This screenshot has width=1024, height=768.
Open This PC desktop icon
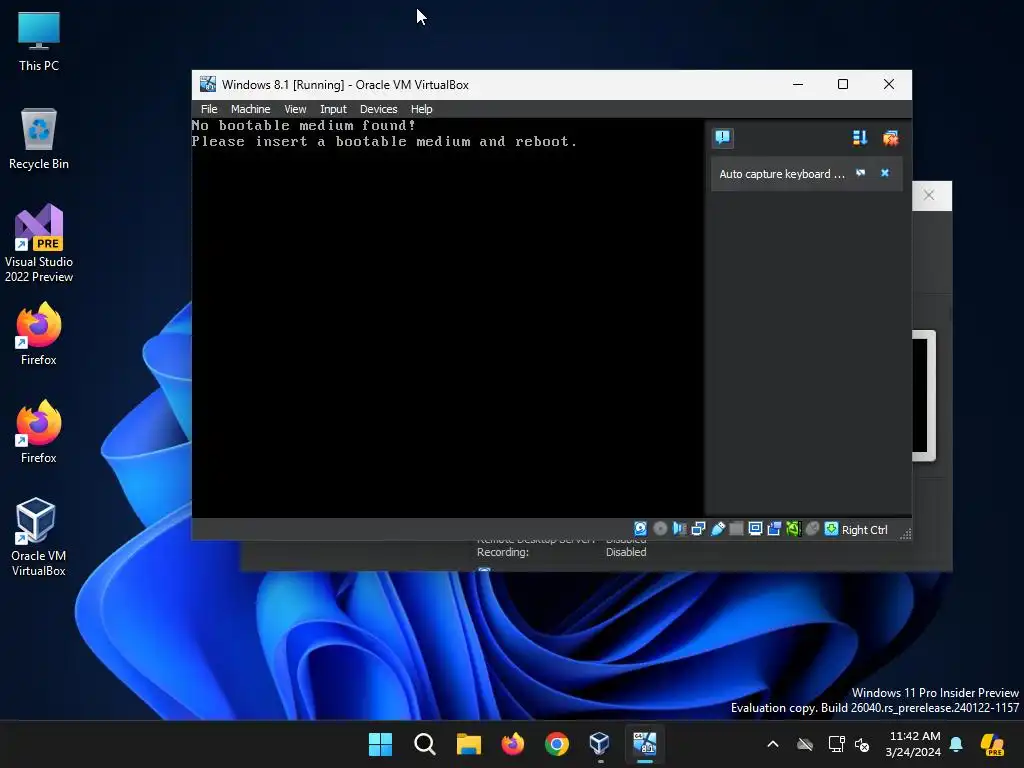tap(39, 42)
